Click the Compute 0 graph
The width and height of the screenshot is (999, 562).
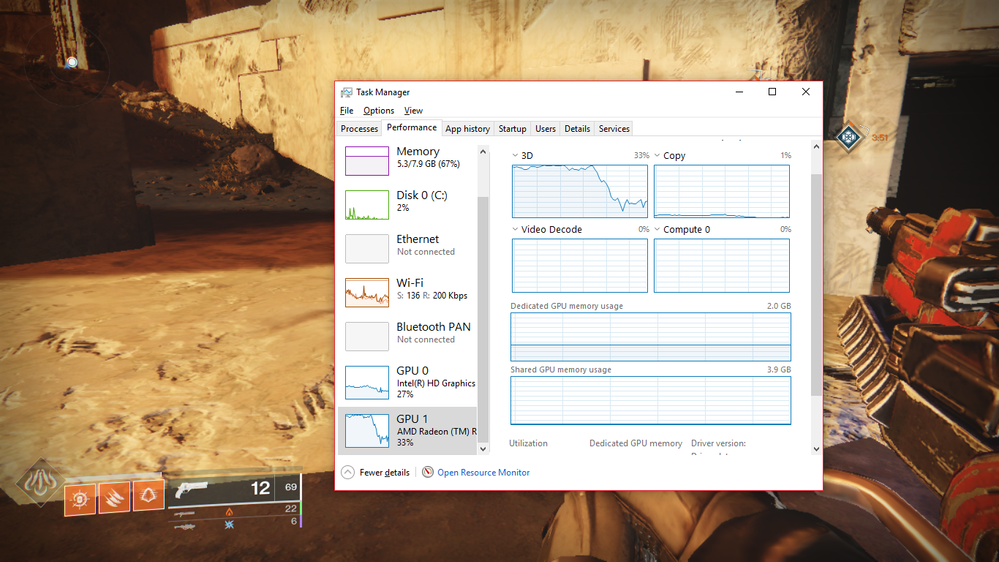click(722, 266)
